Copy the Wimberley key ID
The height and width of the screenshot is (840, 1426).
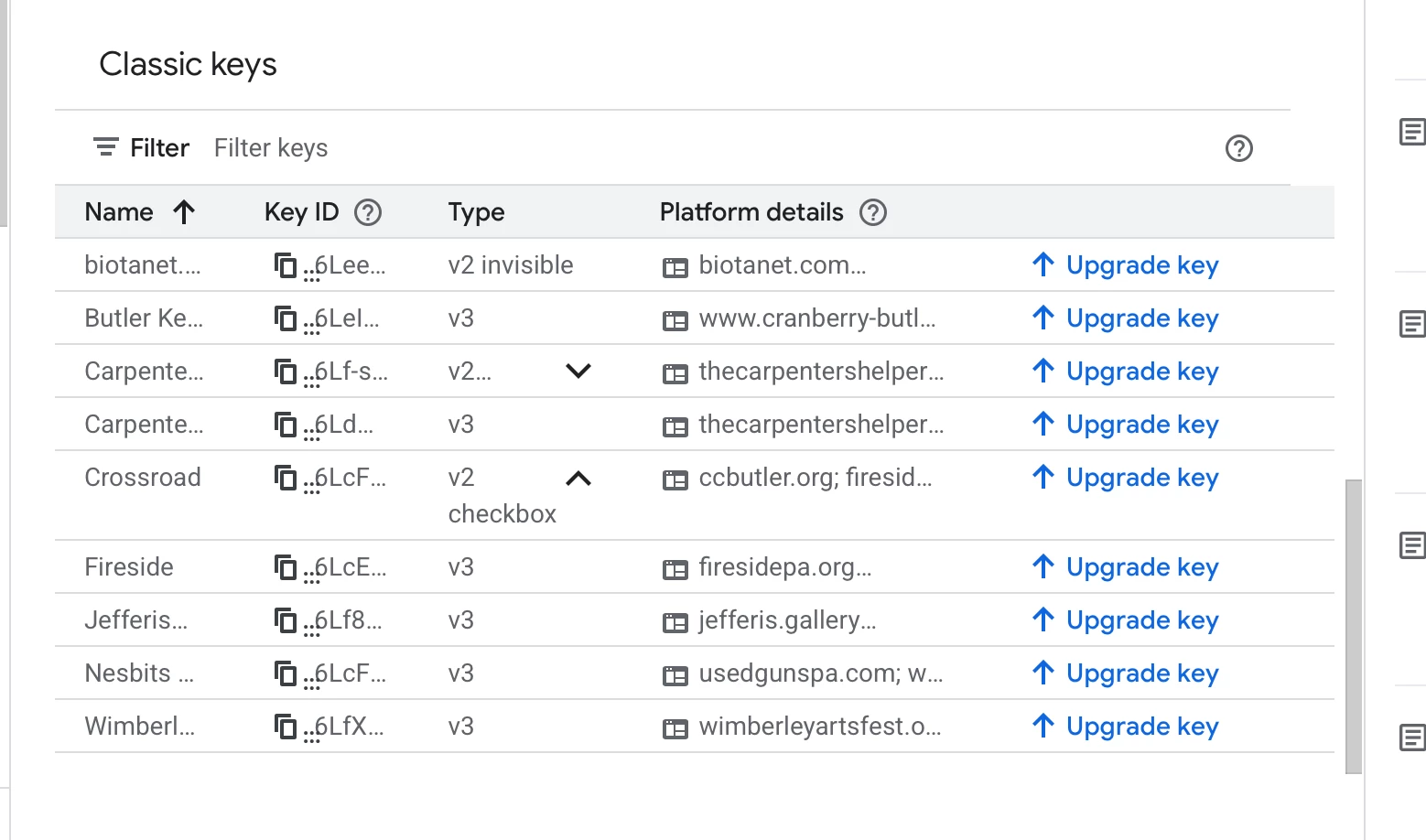[x=286, y=727]
